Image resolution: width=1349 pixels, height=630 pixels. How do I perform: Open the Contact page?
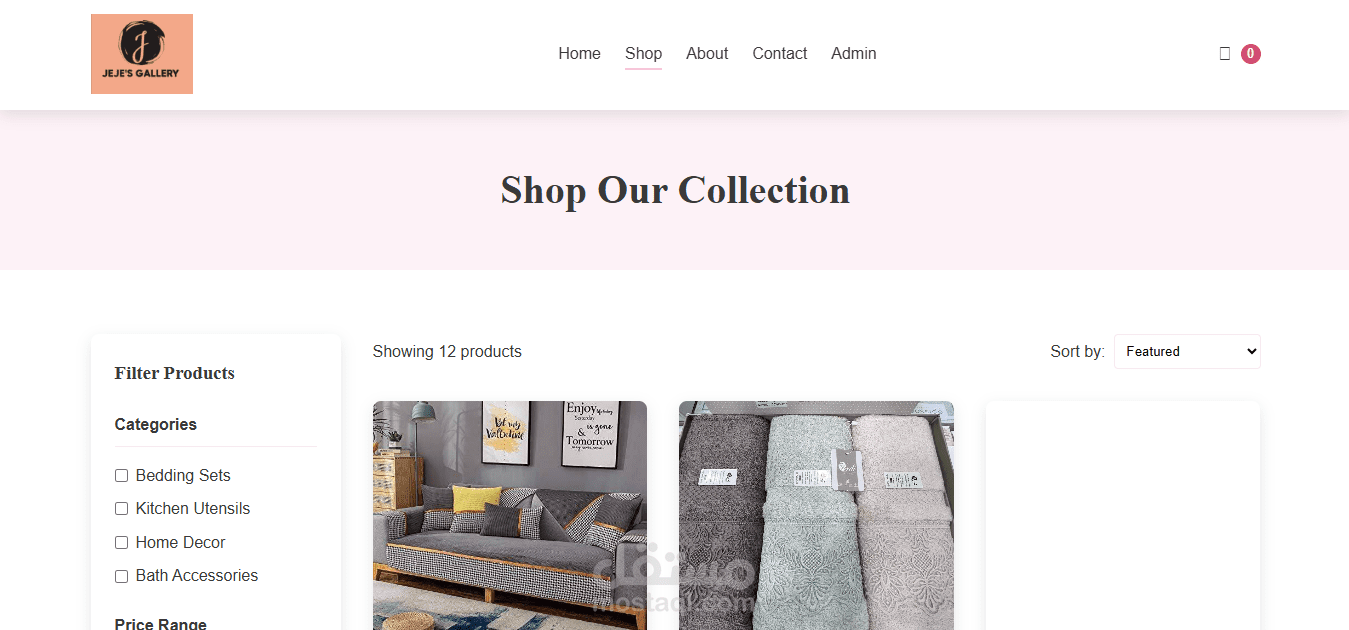pyautogui.click(x=779, y=54)
